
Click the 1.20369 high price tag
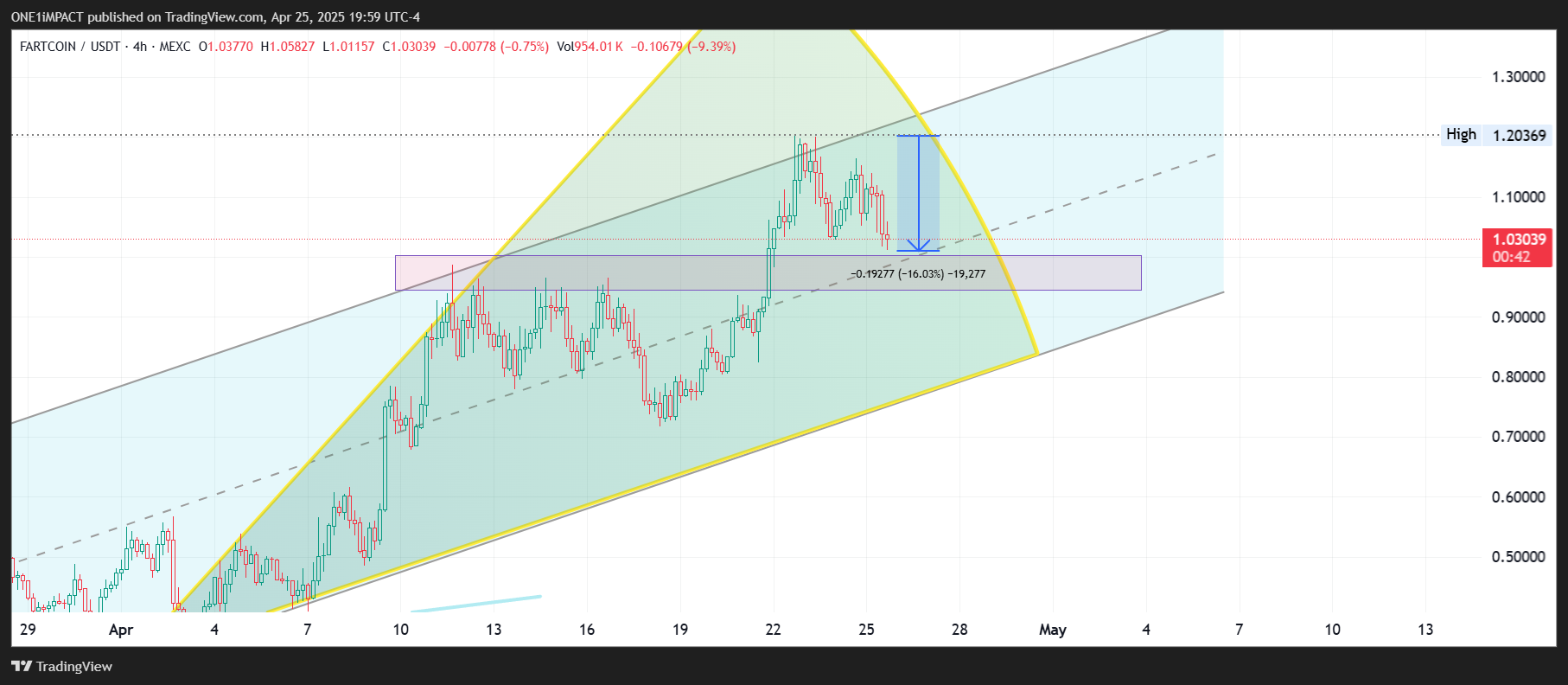(1519, 136)
